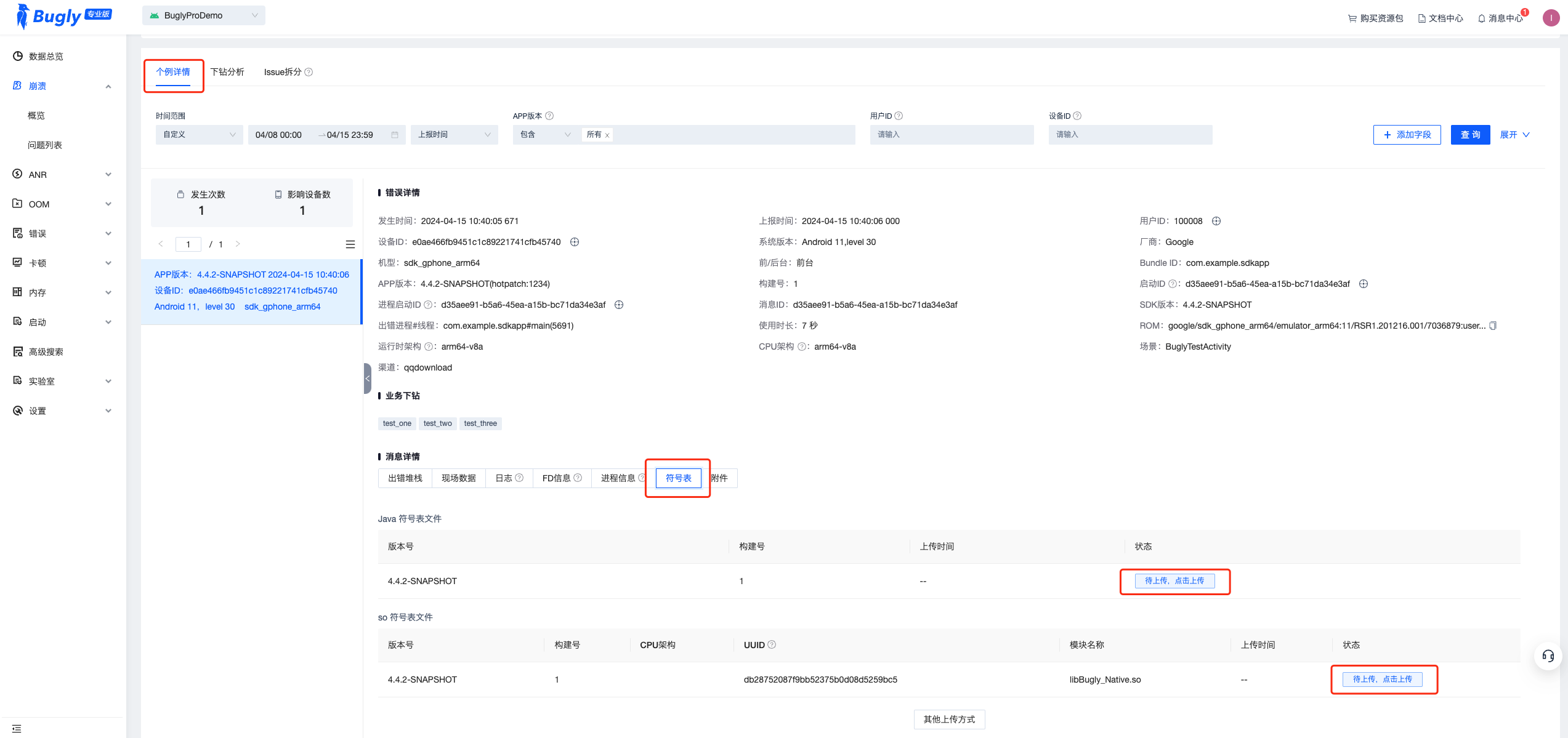Open the customer support headset icon
The width and height of the screenshot is (1568, 738).
1548,656
